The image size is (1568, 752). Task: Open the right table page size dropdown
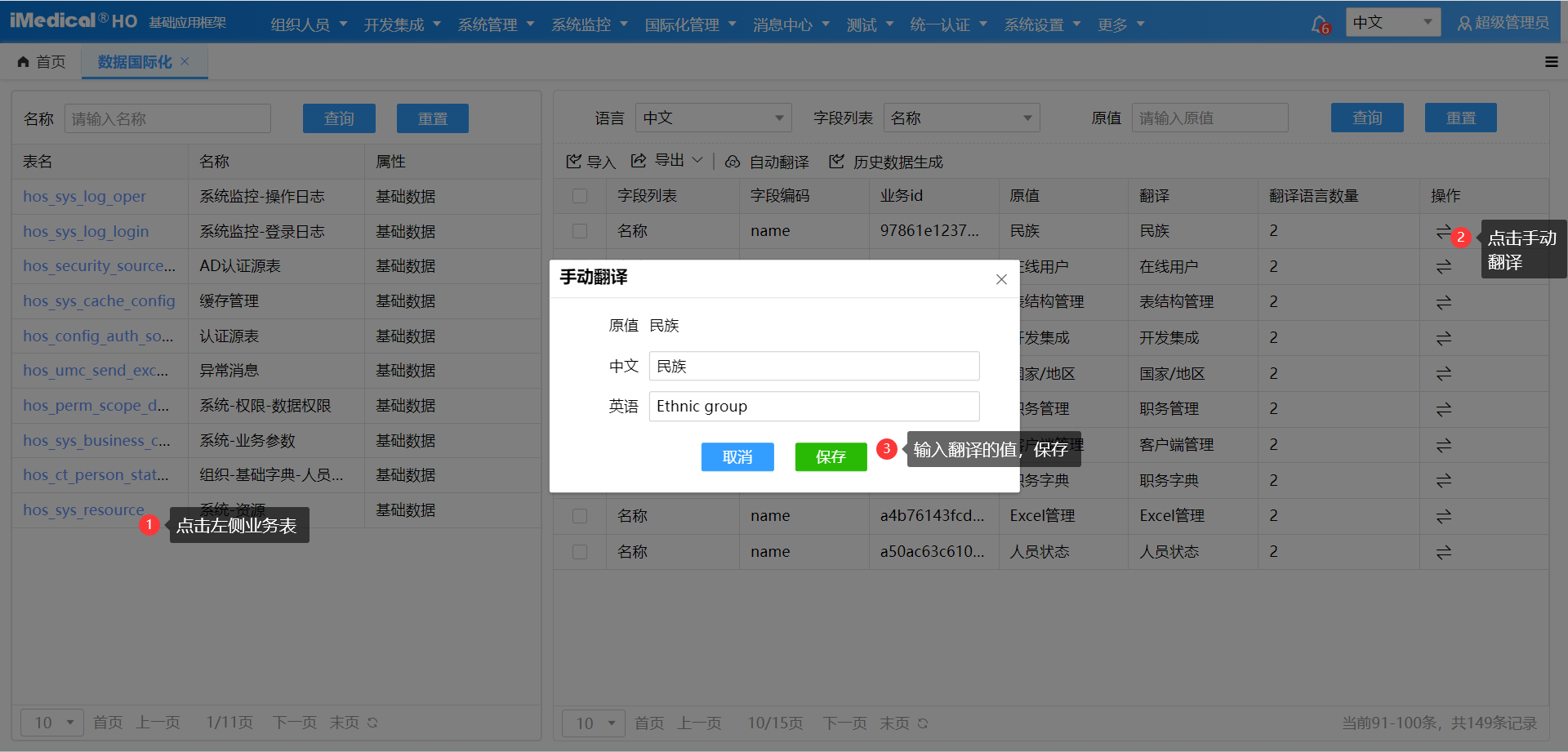pos(593,723)
